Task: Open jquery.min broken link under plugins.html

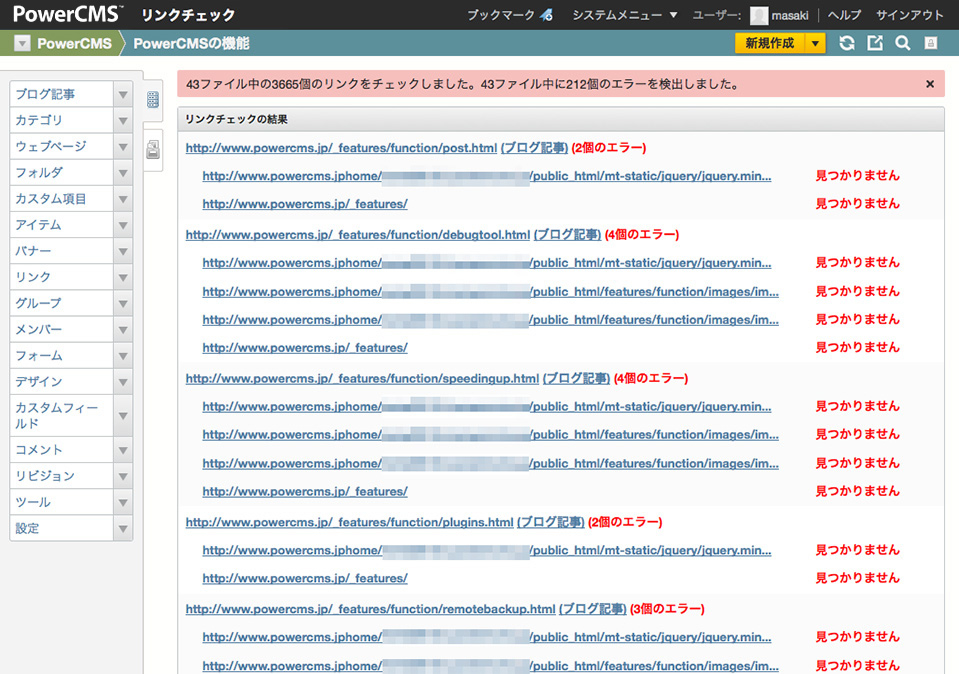Action: pos(487,550)
